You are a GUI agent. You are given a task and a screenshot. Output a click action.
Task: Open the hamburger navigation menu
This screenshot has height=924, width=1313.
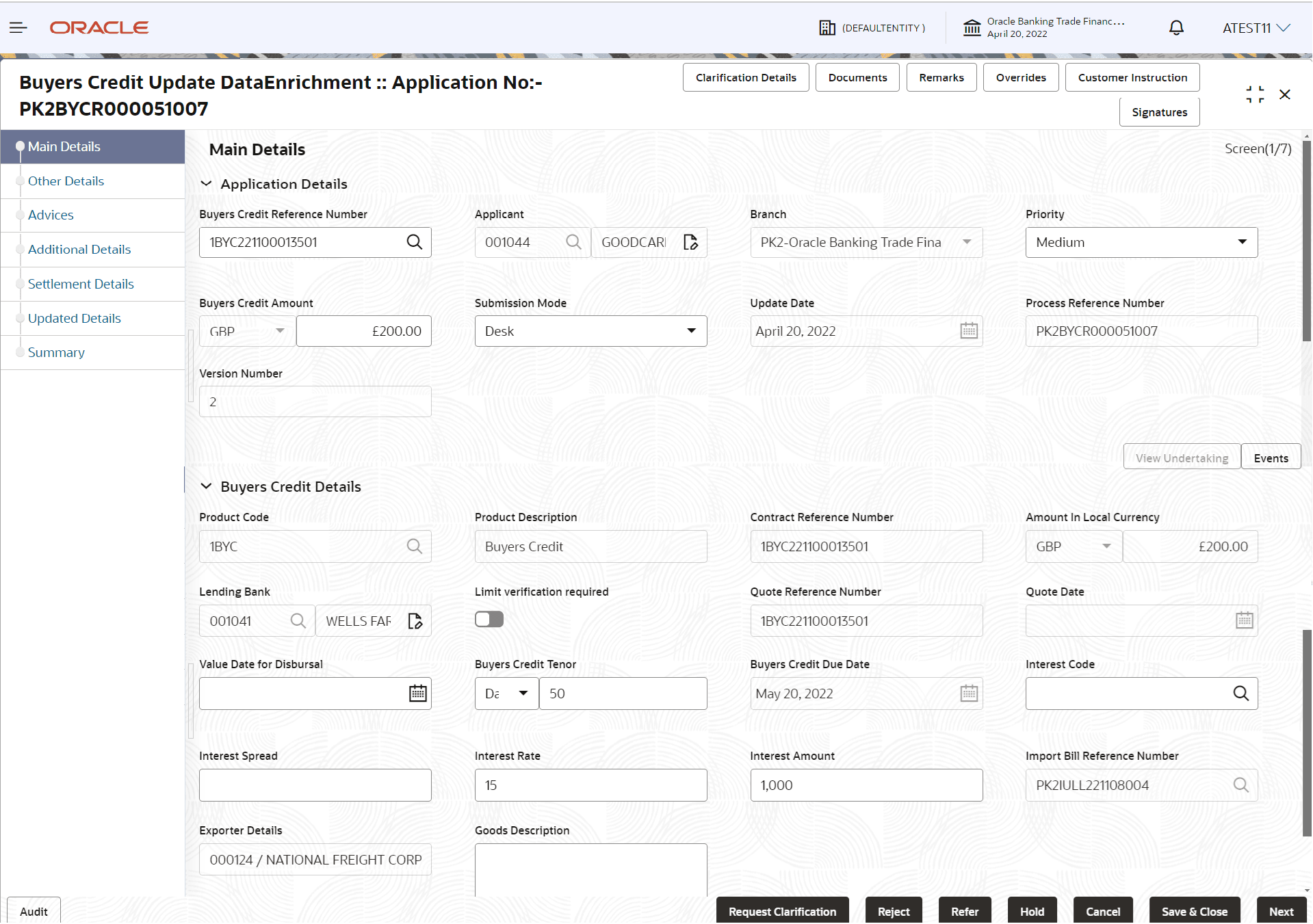pyautogui.click(x=18, y=27)
